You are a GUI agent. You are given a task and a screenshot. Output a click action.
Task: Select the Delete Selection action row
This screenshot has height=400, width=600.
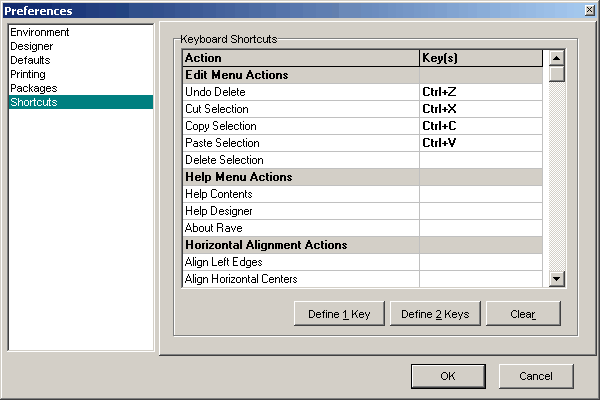(300, 160)
